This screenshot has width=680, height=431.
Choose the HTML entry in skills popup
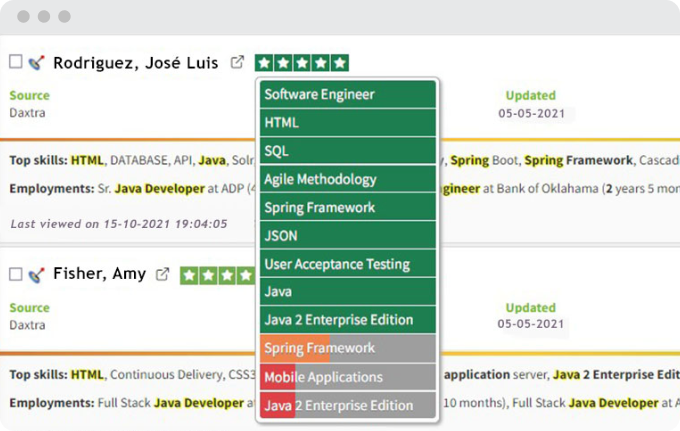(x=347, y=123)
